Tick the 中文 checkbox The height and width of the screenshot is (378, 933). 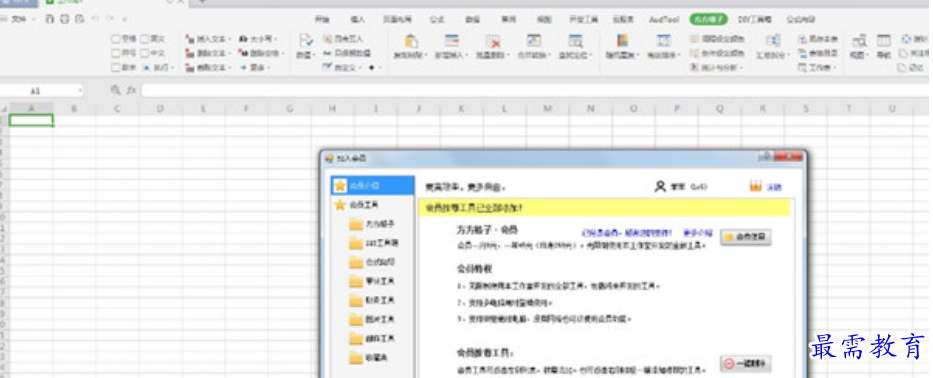144,54
